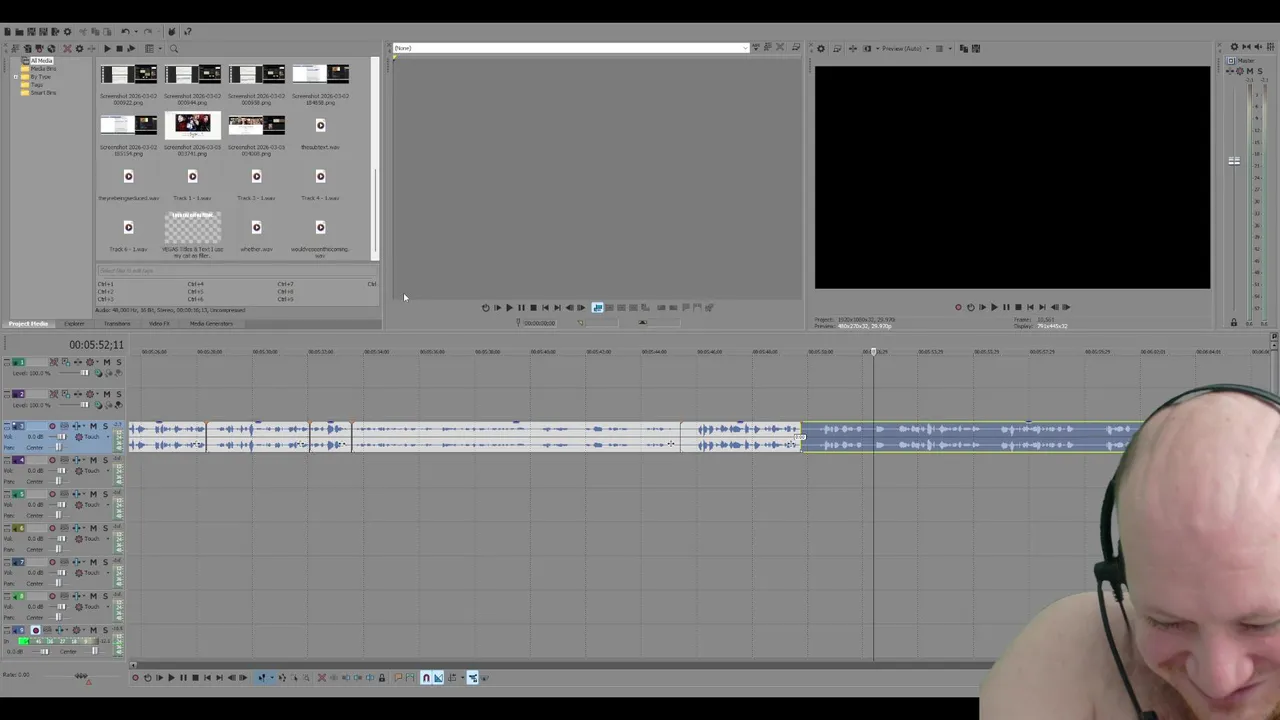Open Master bus FX icon
This screenshot has height=720, width=1280.
tap(1240, 71)
